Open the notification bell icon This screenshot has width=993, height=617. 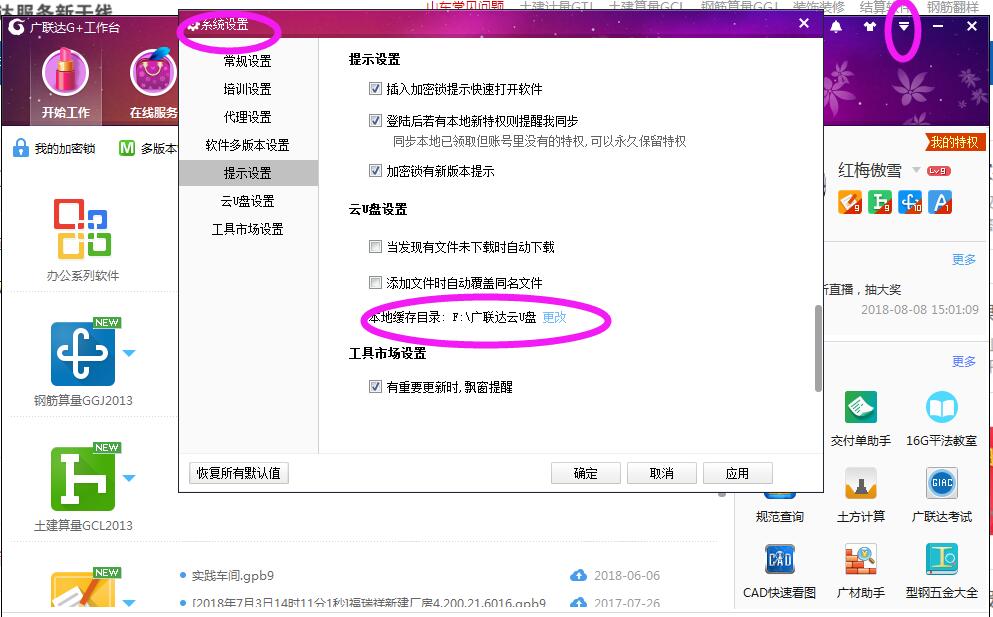point(836,27)
